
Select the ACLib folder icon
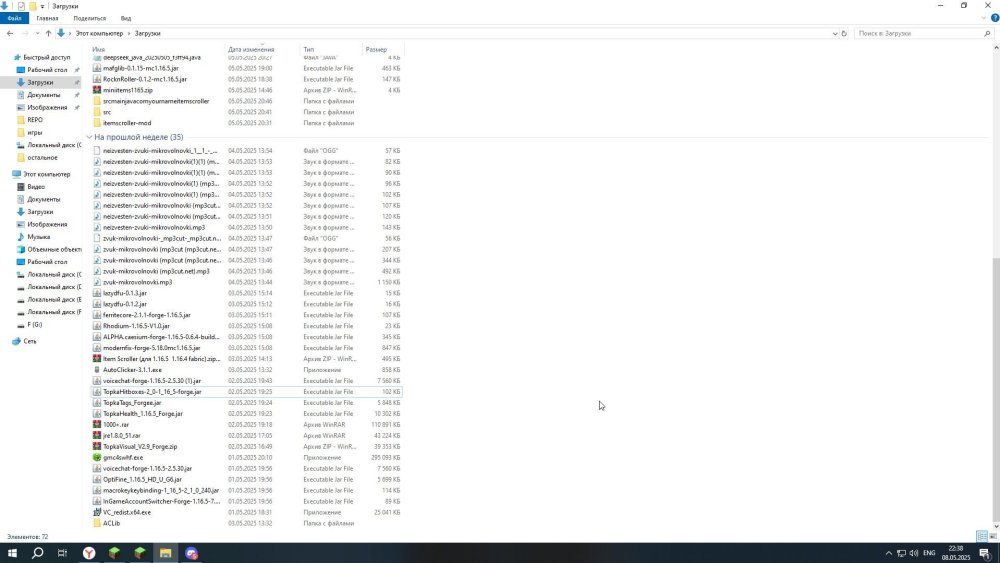click(97, 523)
